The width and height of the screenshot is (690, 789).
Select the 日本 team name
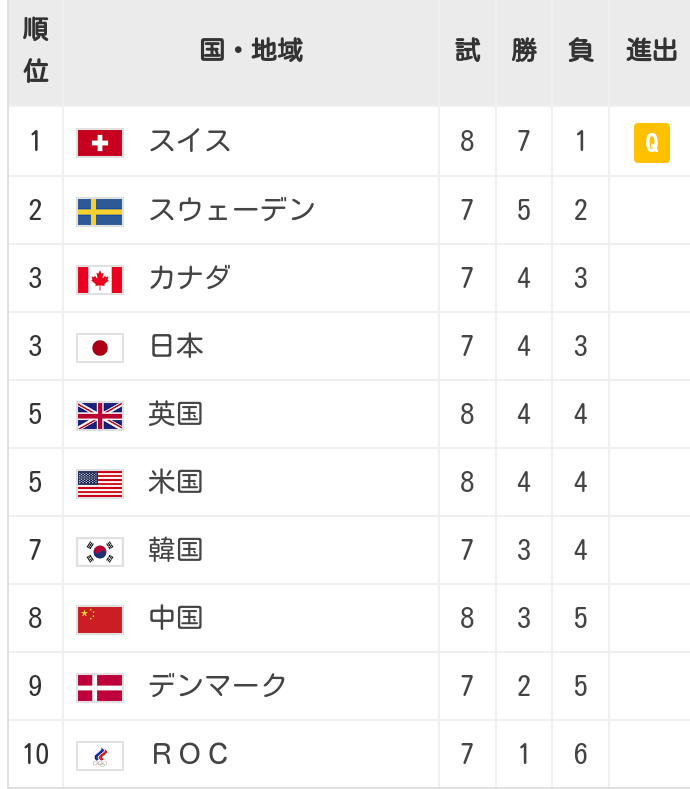coord(176,346)
